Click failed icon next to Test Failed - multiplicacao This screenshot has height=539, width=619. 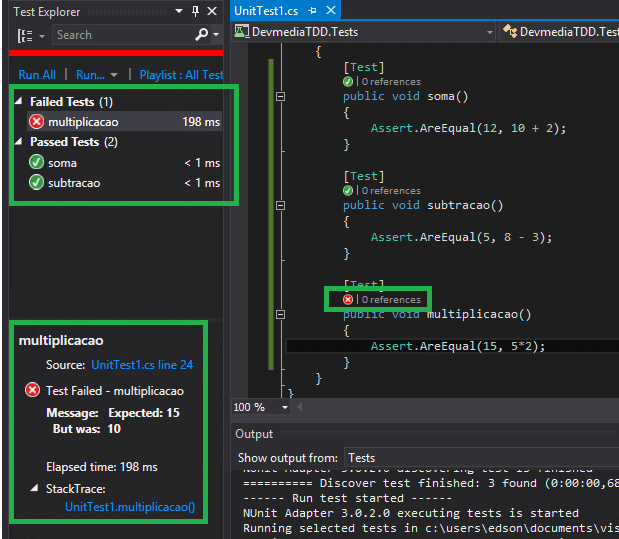(32, 390)
